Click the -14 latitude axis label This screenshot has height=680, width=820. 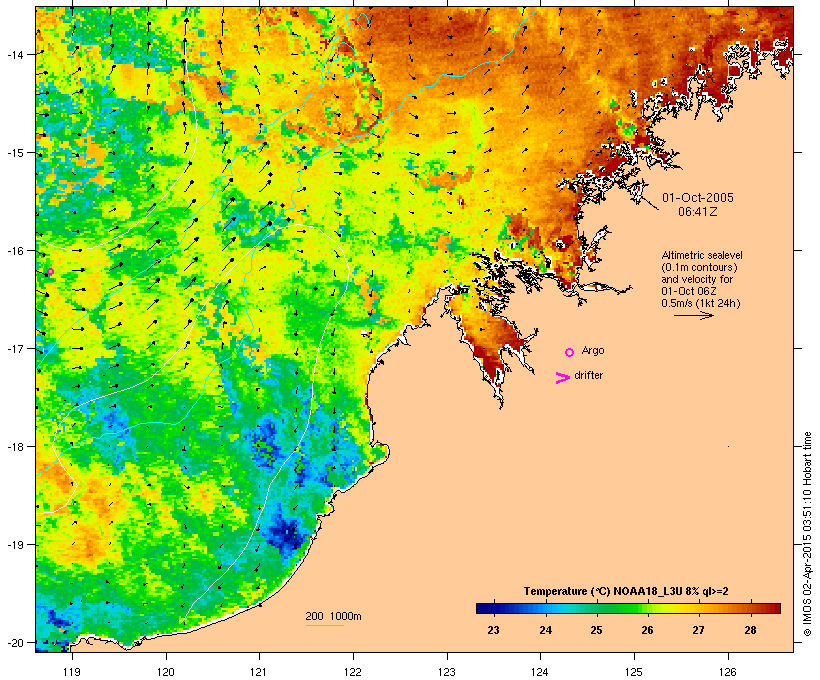(15, 54)
